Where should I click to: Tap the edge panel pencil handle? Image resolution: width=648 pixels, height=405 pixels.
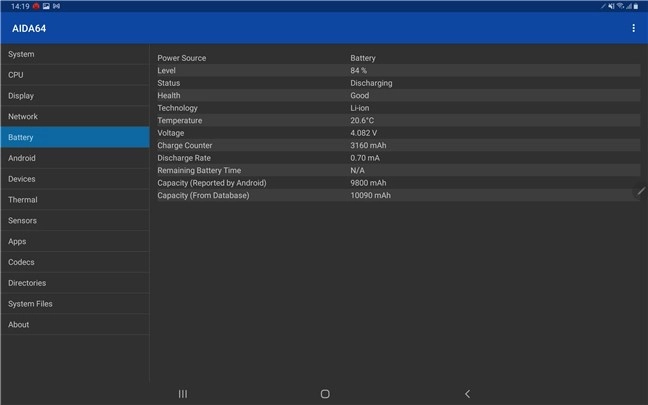pos(641,191)
